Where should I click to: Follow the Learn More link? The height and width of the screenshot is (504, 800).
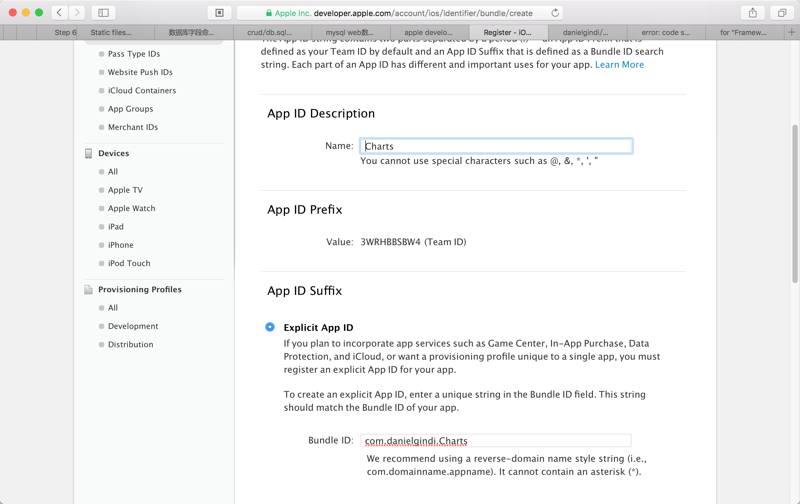(x=619, y=65)
